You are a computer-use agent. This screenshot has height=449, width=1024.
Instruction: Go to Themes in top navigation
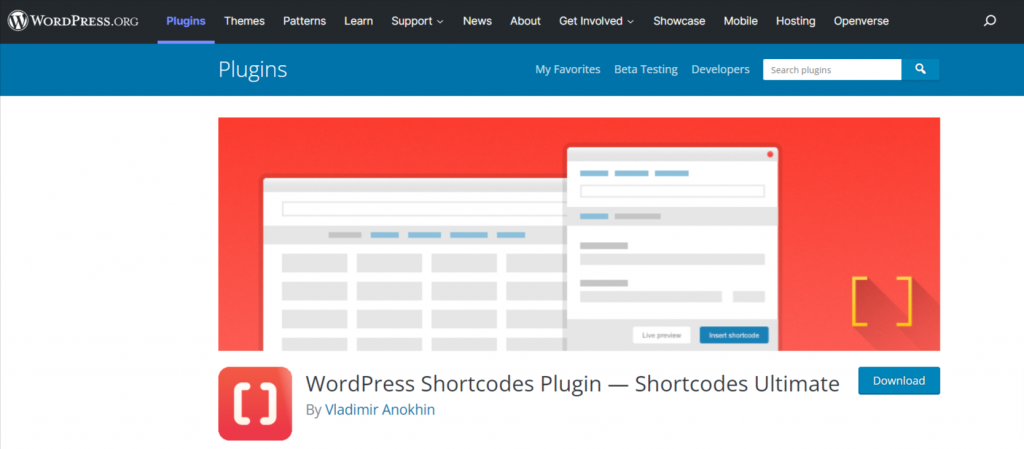[244, 21]
